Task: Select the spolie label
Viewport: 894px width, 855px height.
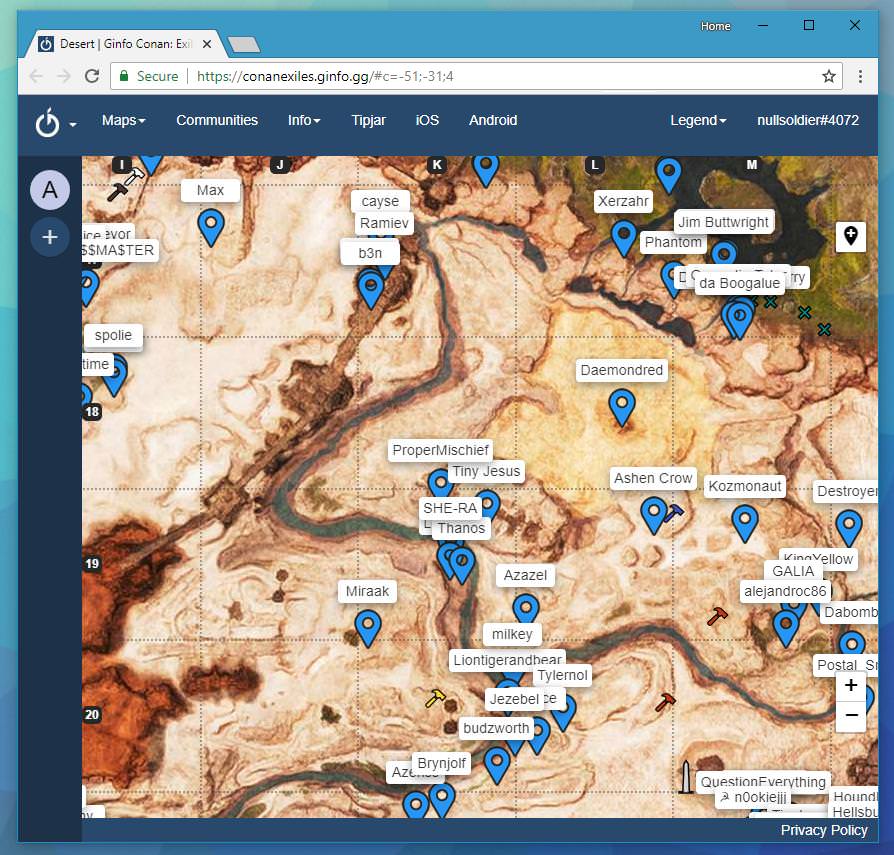Action: [113, 335]
